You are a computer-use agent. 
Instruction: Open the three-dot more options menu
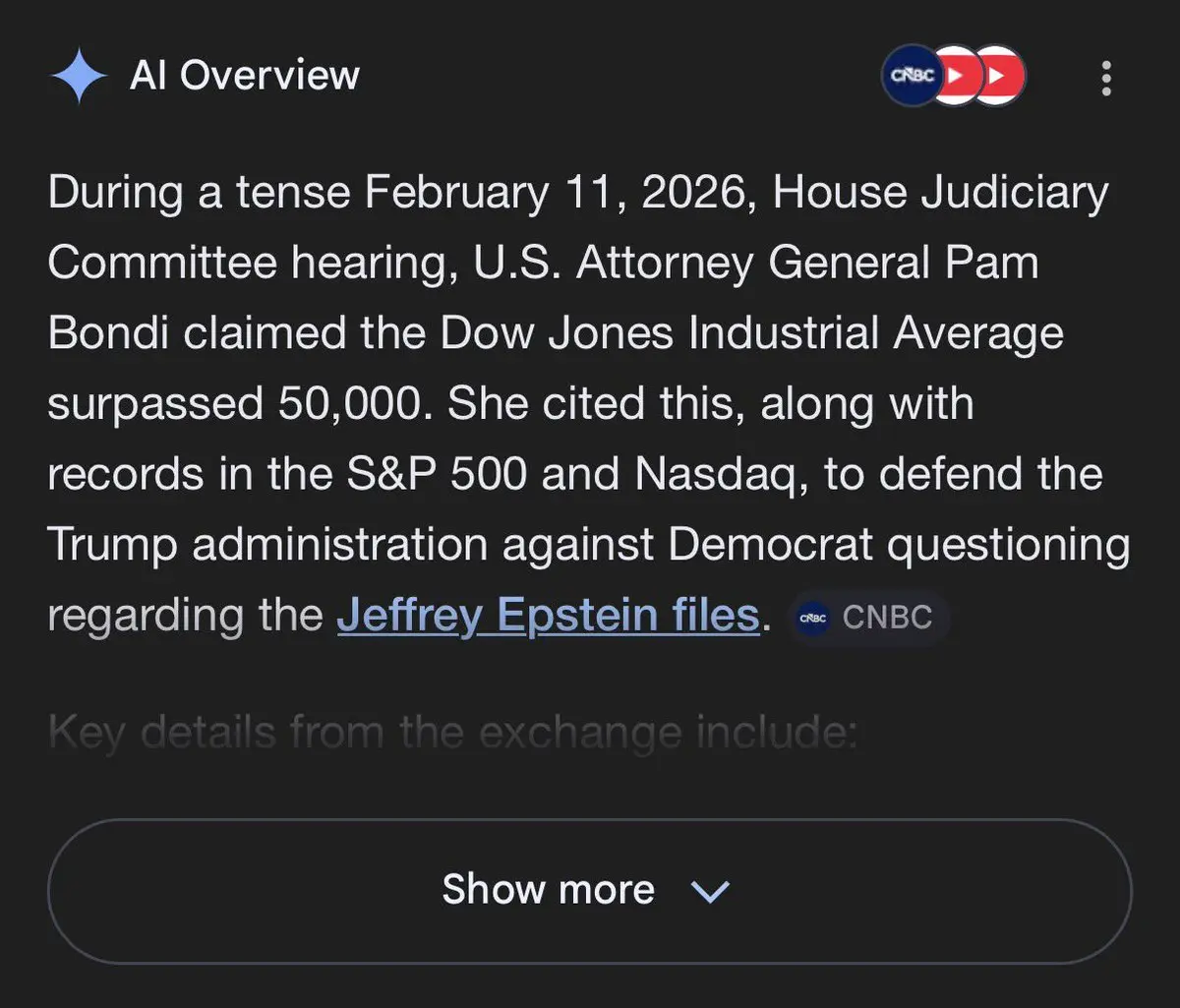point(1106,78)
